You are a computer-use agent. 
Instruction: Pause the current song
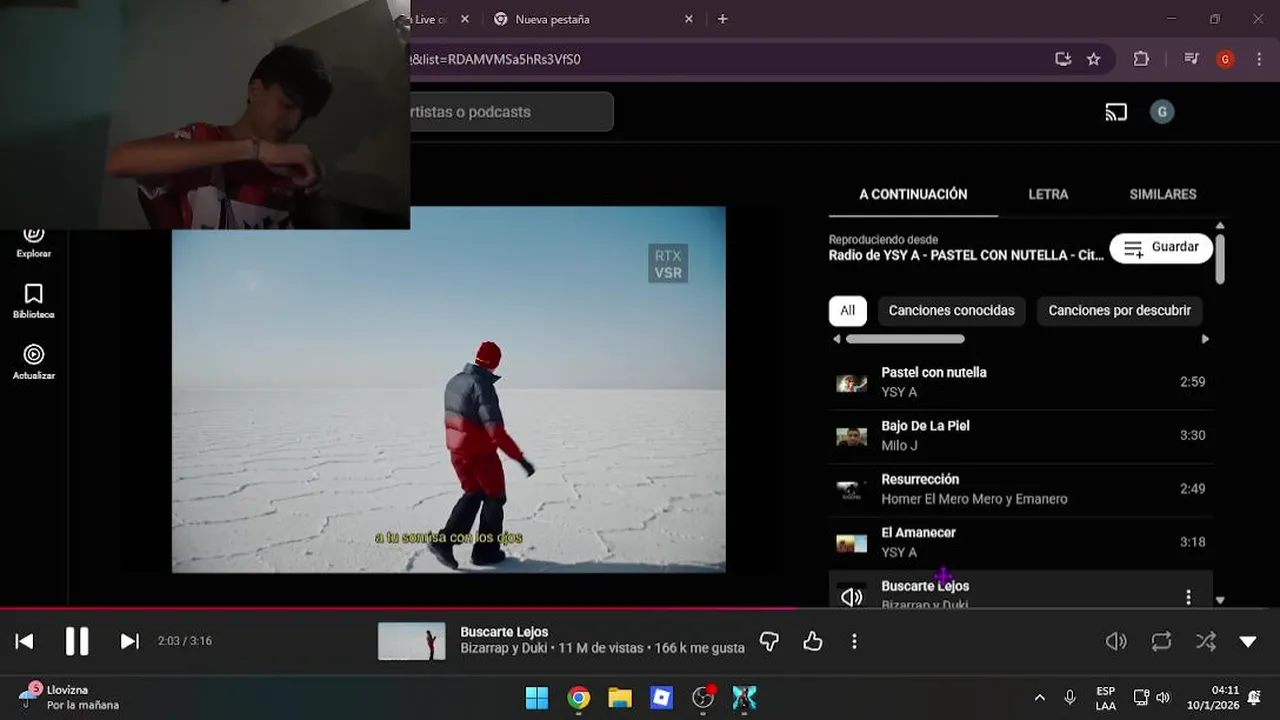[x=77, y=641]
